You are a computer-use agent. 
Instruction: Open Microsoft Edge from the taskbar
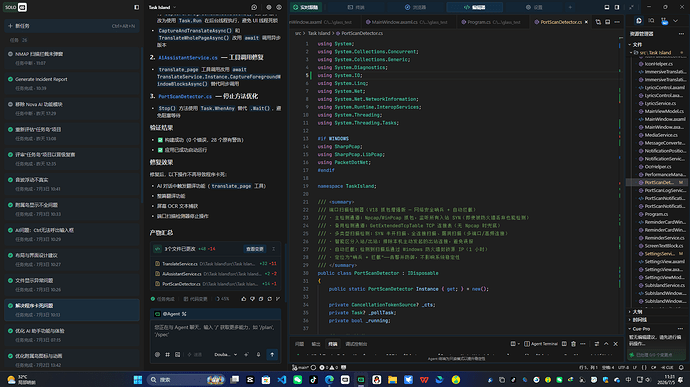pyautogui.click(x=329, y=380)
